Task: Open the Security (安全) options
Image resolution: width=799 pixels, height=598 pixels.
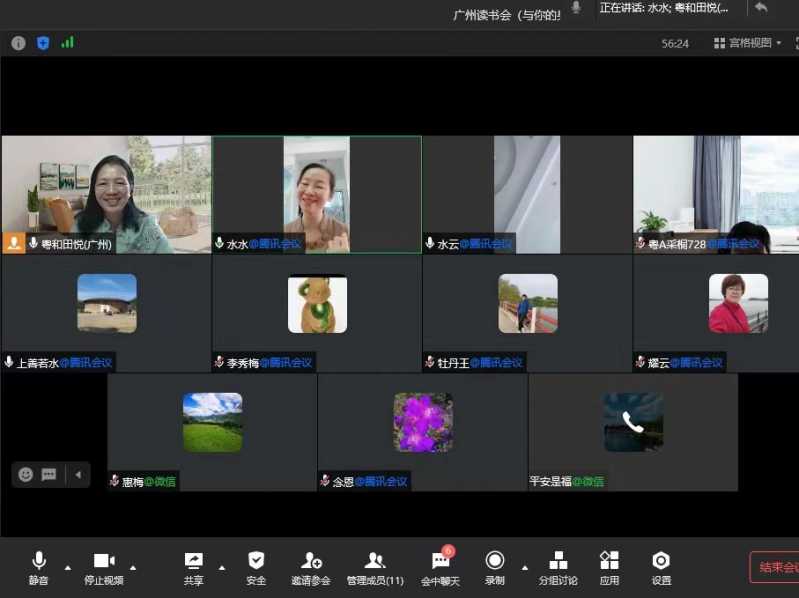Action: coord(256,567)
